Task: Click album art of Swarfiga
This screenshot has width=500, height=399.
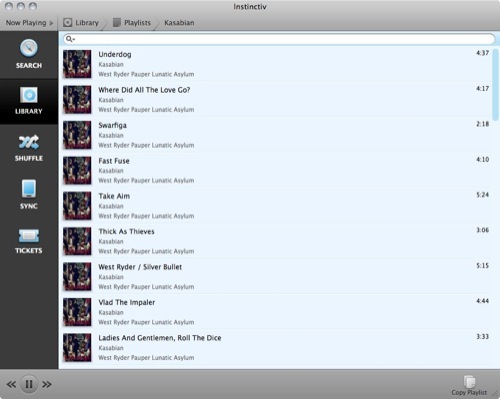Action: [77, 135]
